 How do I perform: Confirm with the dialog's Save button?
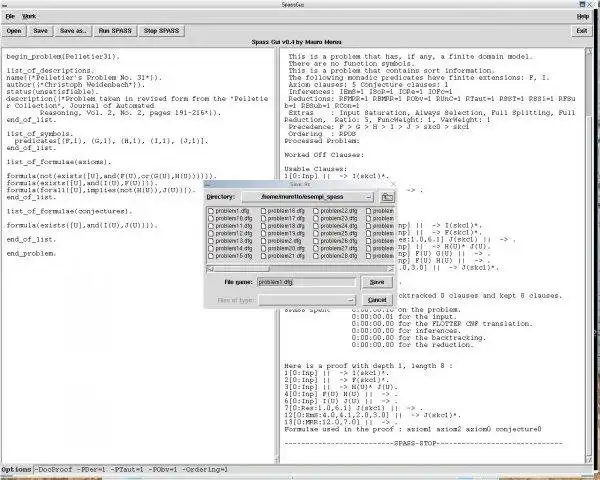coord(377,282)
